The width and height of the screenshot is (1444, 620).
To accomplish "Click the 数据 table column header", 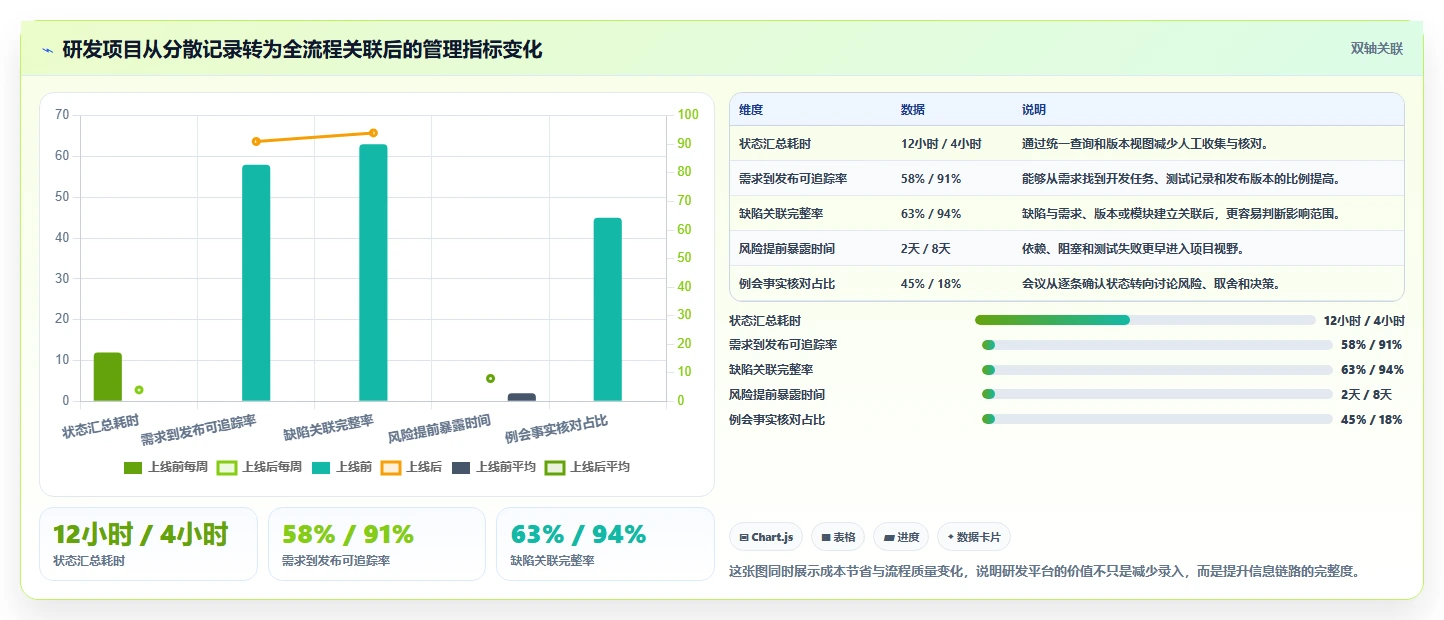I will click(913, 110).
